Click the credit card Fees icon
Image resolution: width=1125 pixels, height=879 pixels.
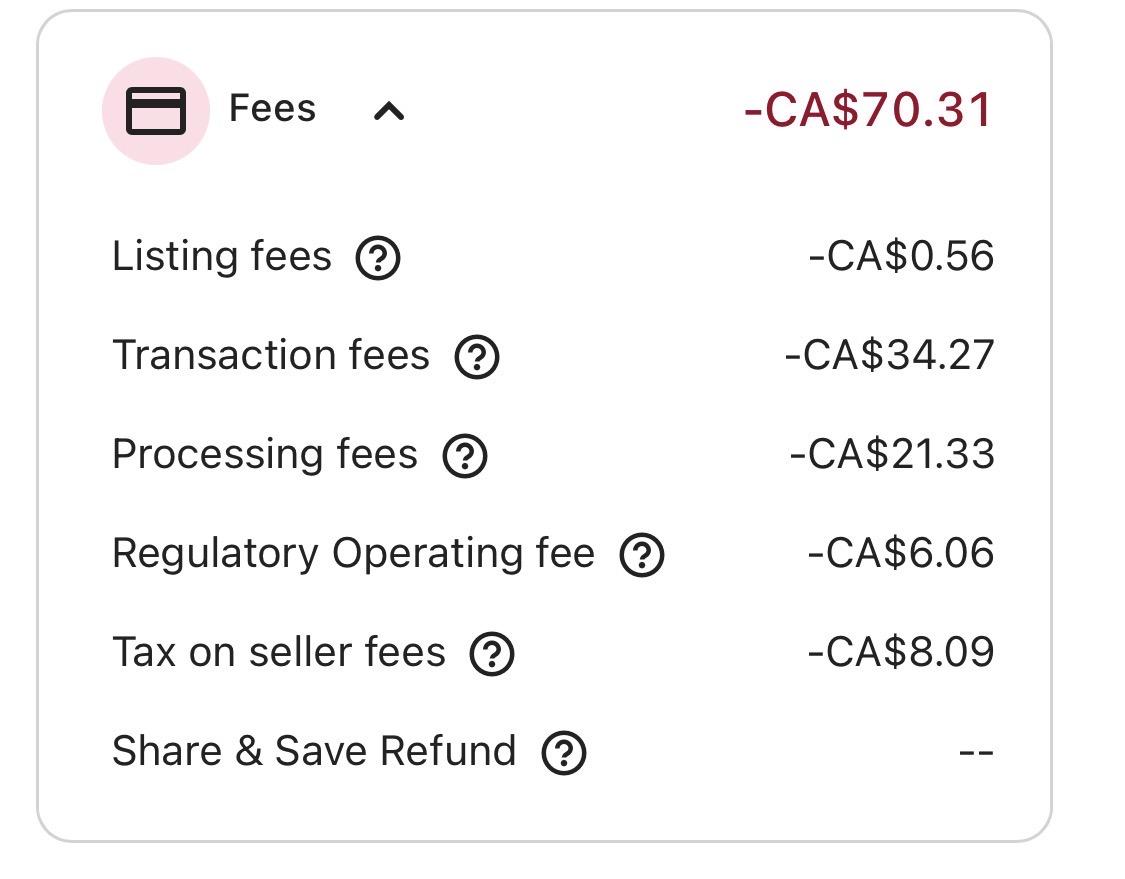pos(156,110)
